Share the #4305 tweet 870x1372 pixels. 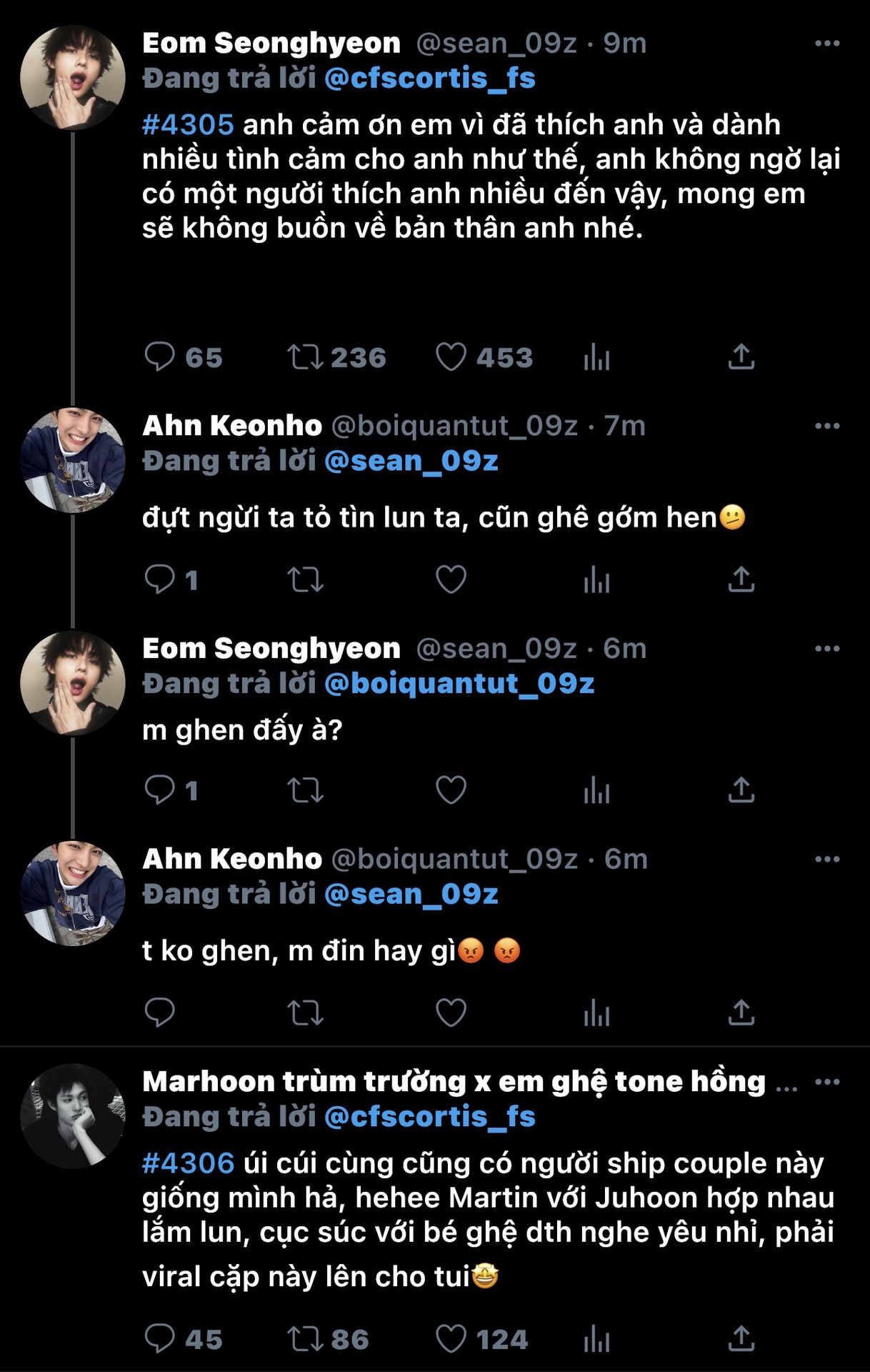click(741, 357)
